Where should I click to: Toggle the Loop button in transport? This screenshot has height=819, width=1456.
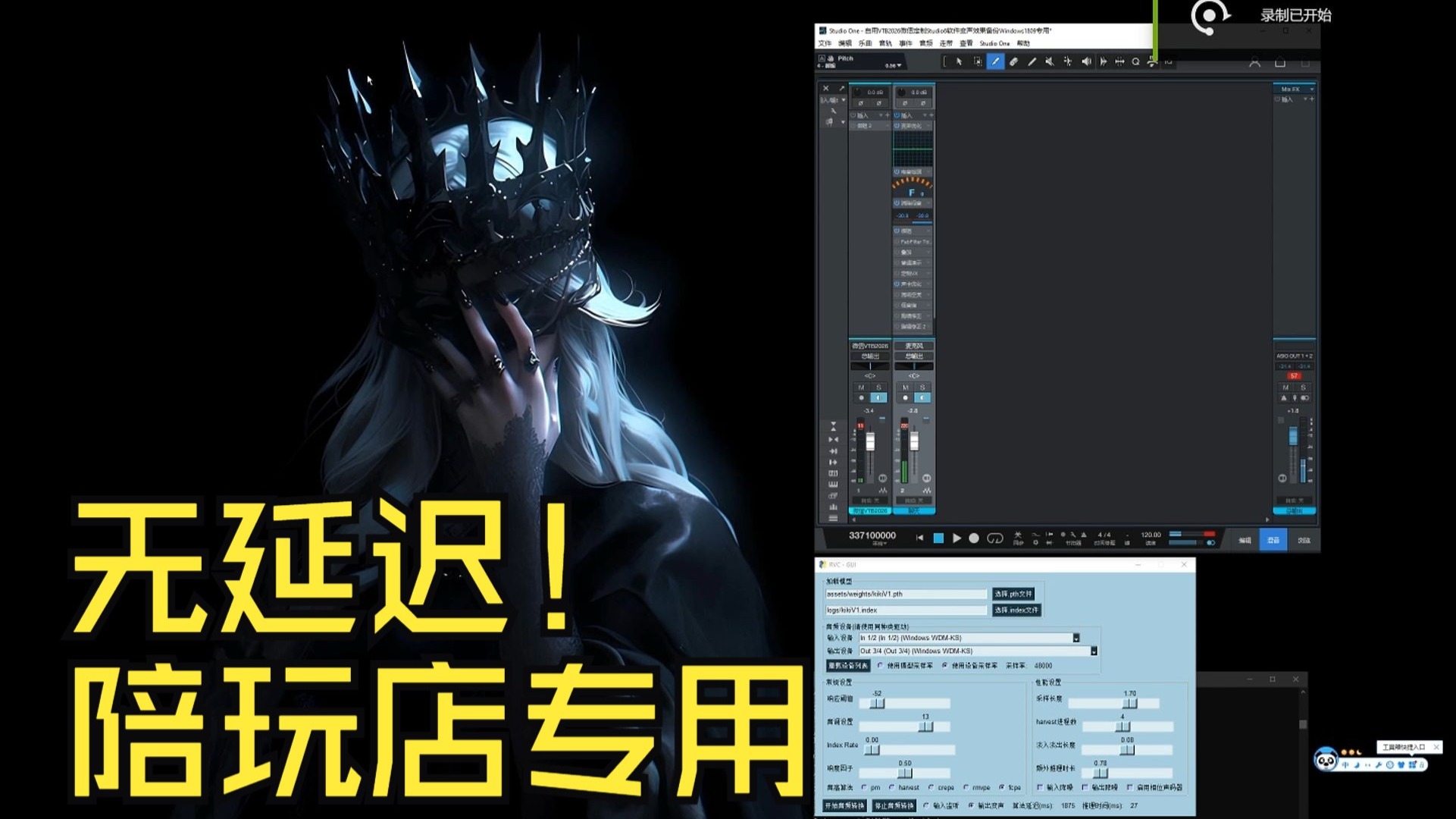pyautogui.click(x=995, y=538)
